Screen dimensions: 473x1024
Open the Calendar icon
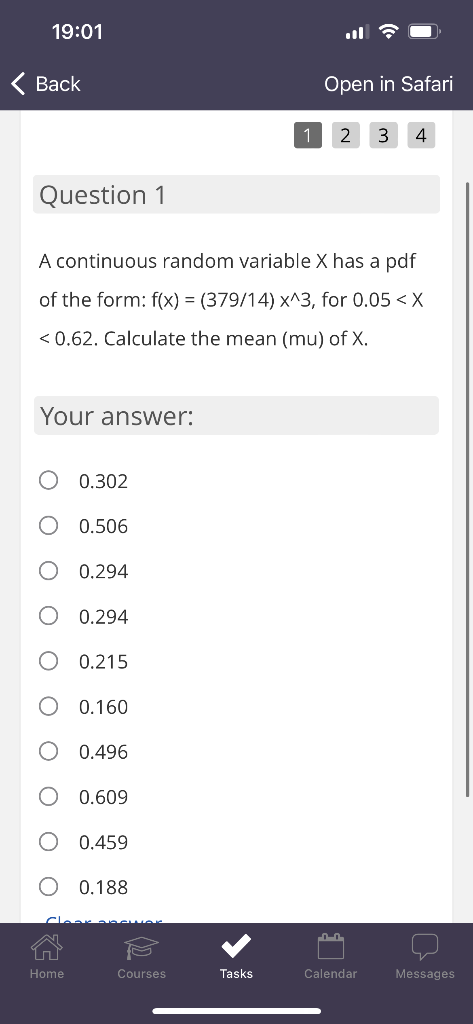[331, 946]
